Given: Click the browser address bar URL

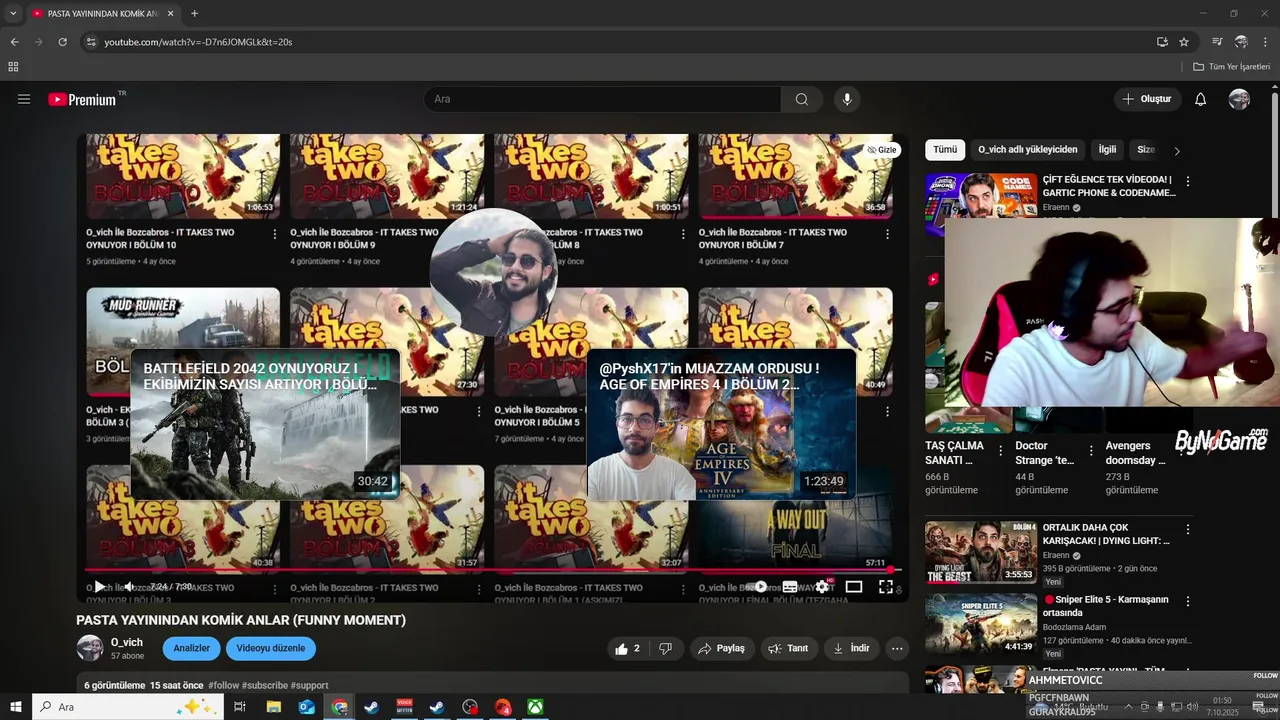Looking at the screenshot, I should point(198,42).
